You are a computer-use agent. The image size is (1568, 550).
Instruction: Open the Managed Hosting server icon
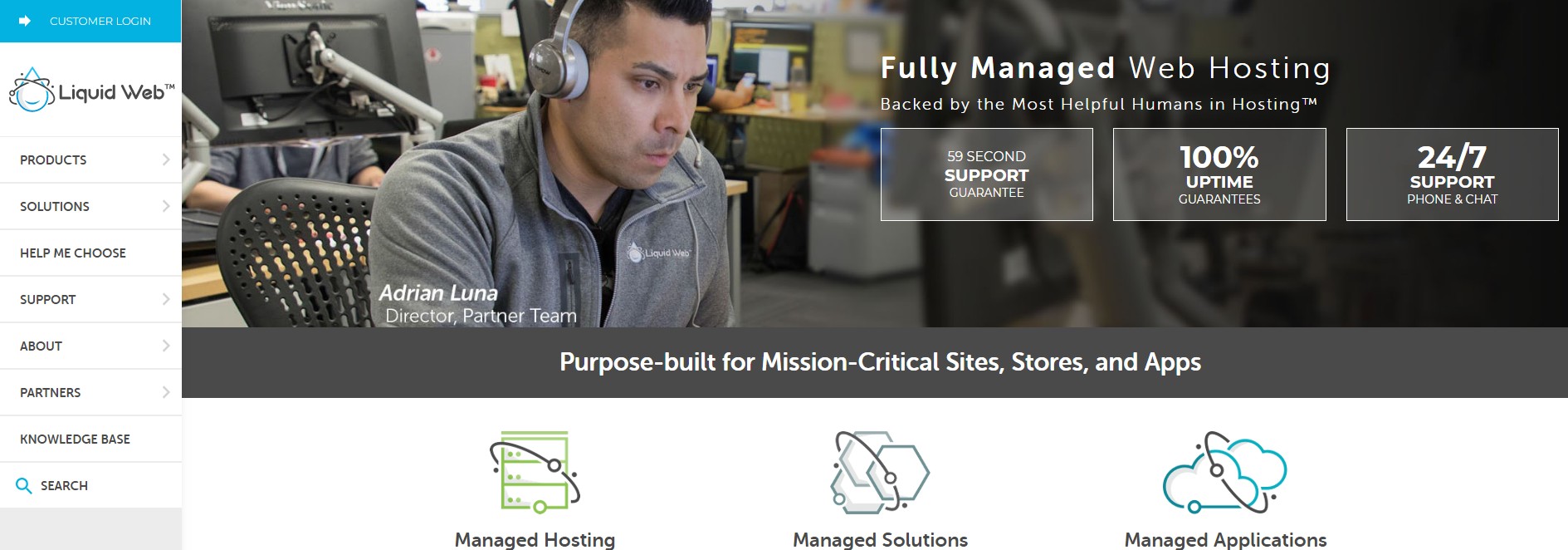pyautogui.click(x=535, y=472)
